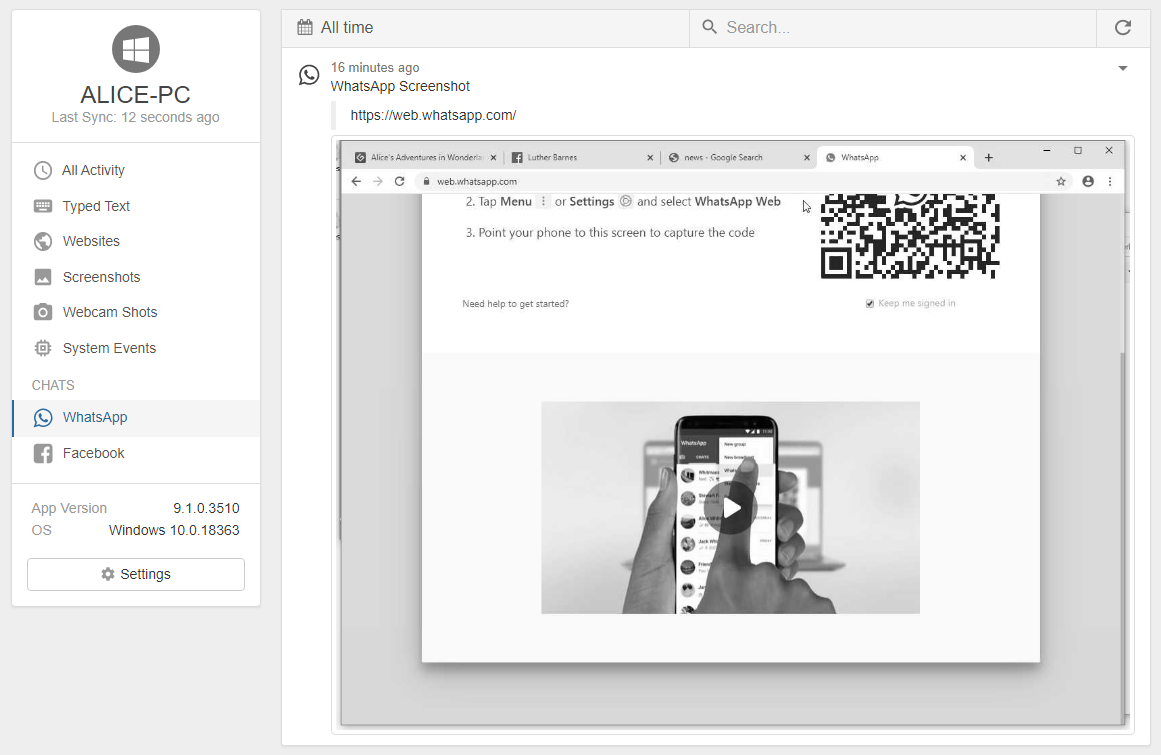Viewport: 1161px width, 755px height.
Task: Click the chip icon beside System Events
Action: 43,348
